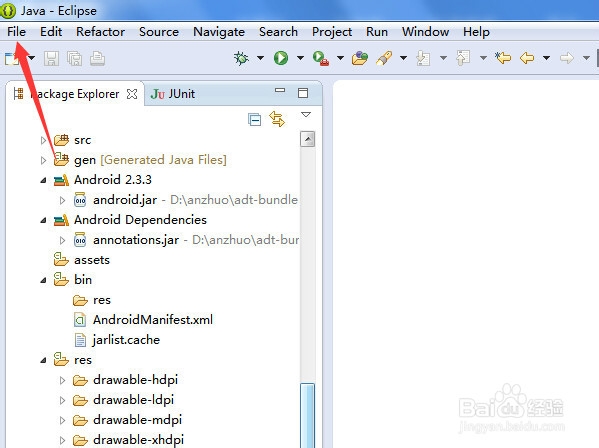599x448 pixels.
Task: Open the Refactor menu
Action: pos(100,32)
